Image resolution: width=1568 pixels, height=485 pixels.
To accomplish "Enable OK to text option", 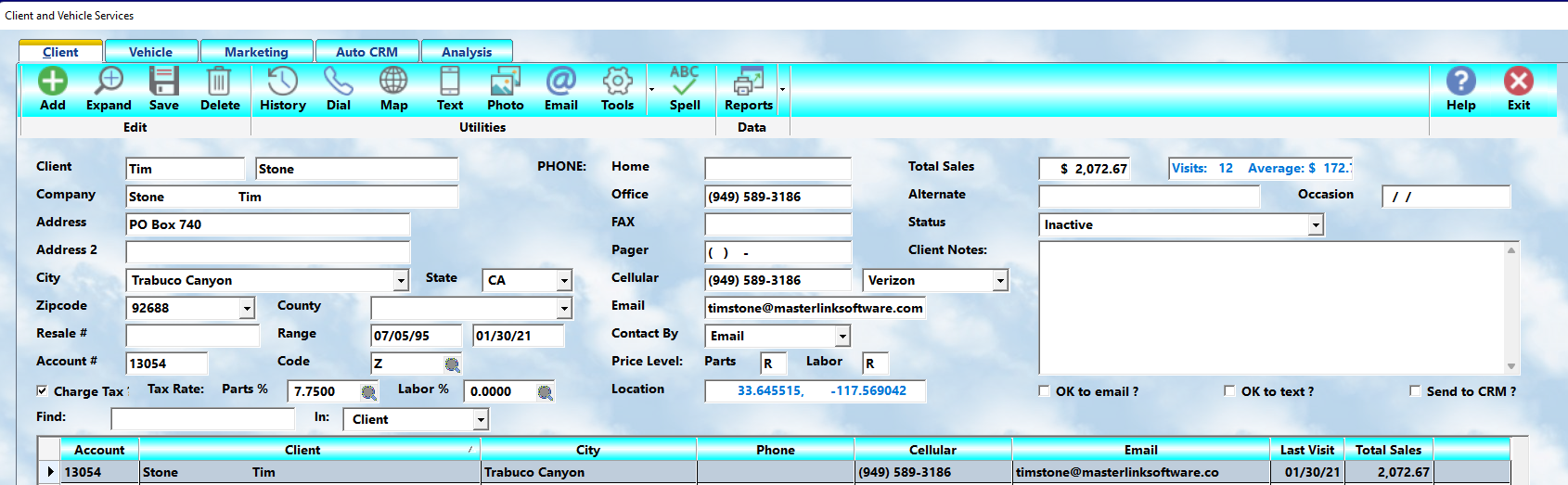I will pos(1229,391).
